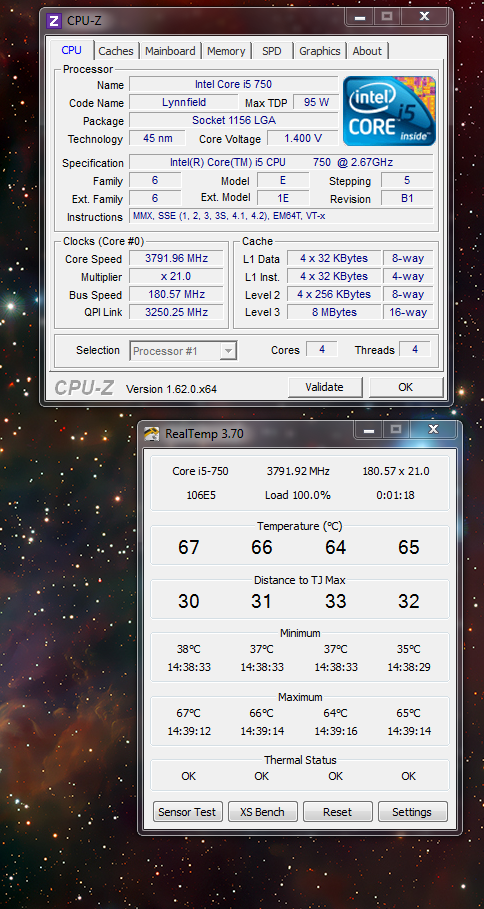This screenshot has height=909, width=484.
Task: Click the core temperature reading '64'
Action: 336,547
